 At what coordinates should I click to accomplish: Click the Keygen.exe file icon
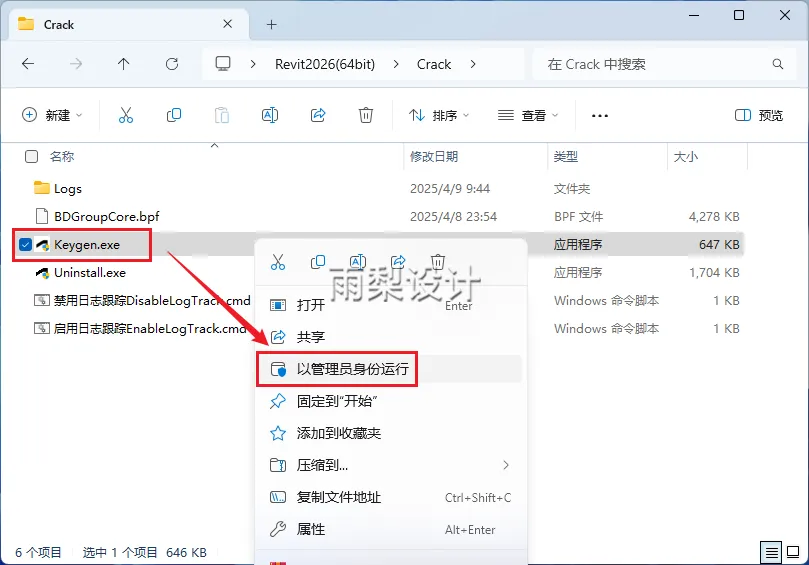pos(42,245)
